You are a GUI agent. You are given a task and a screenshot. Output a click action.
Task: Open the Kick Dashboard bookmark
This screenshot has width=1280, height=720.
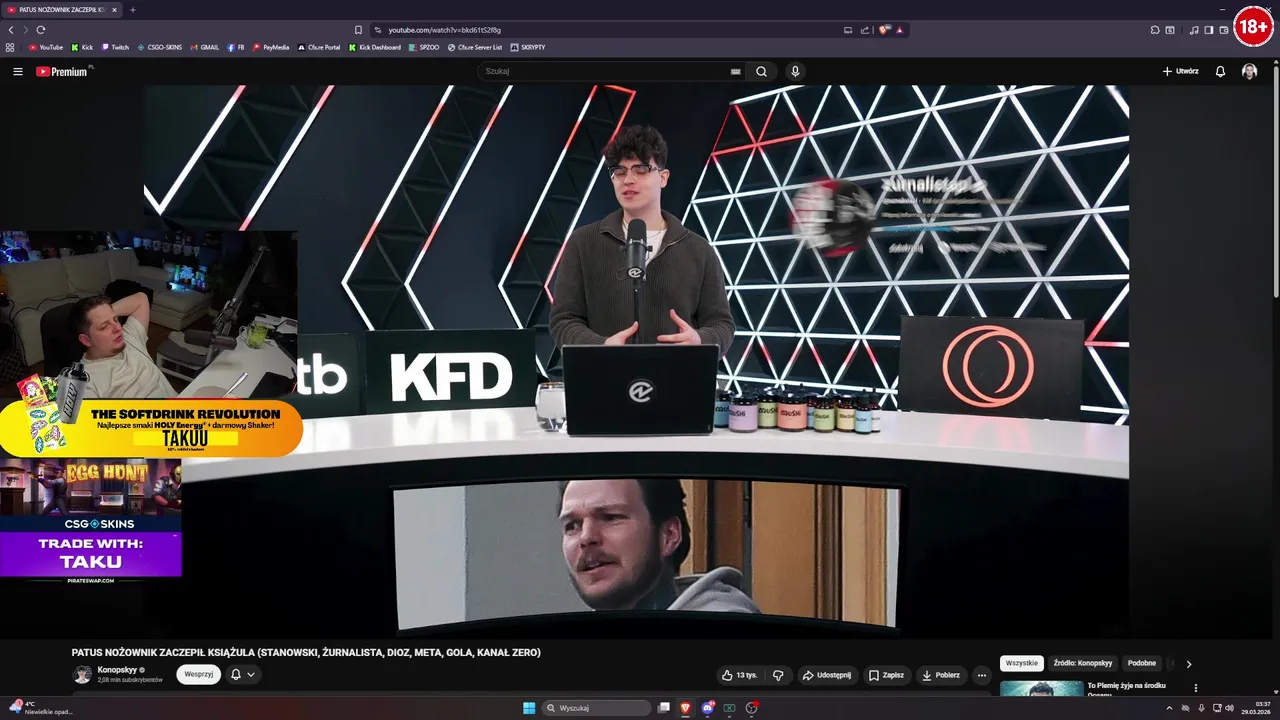[375, 47]
